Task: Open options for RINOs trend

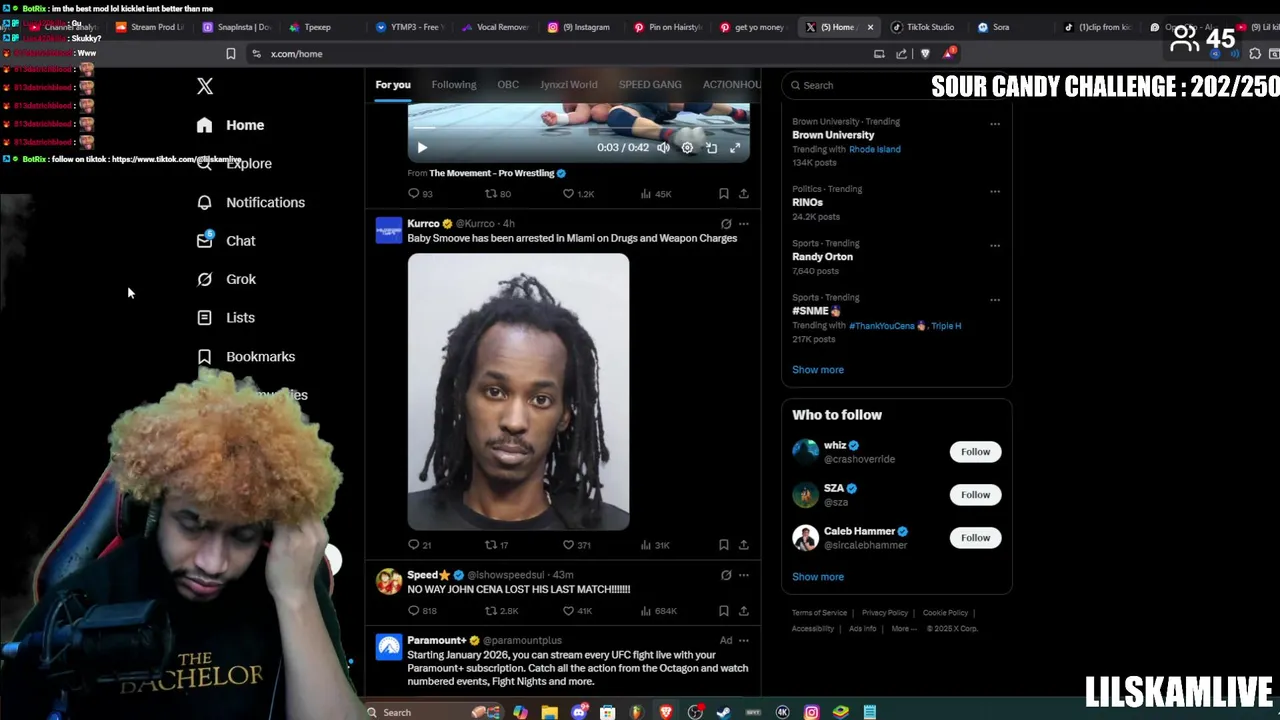Action: (995, 191)
